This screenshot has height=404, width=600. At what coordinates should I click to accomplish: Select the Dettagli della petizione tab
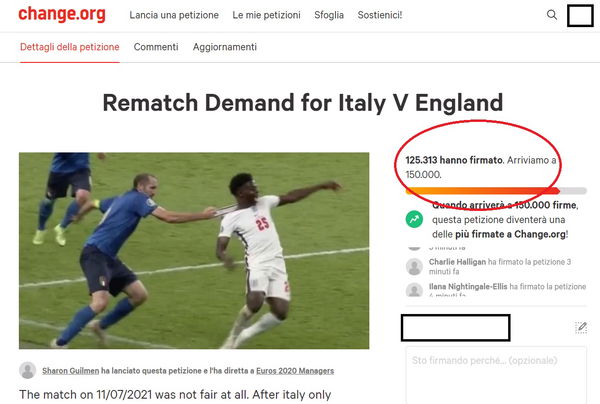70,47
